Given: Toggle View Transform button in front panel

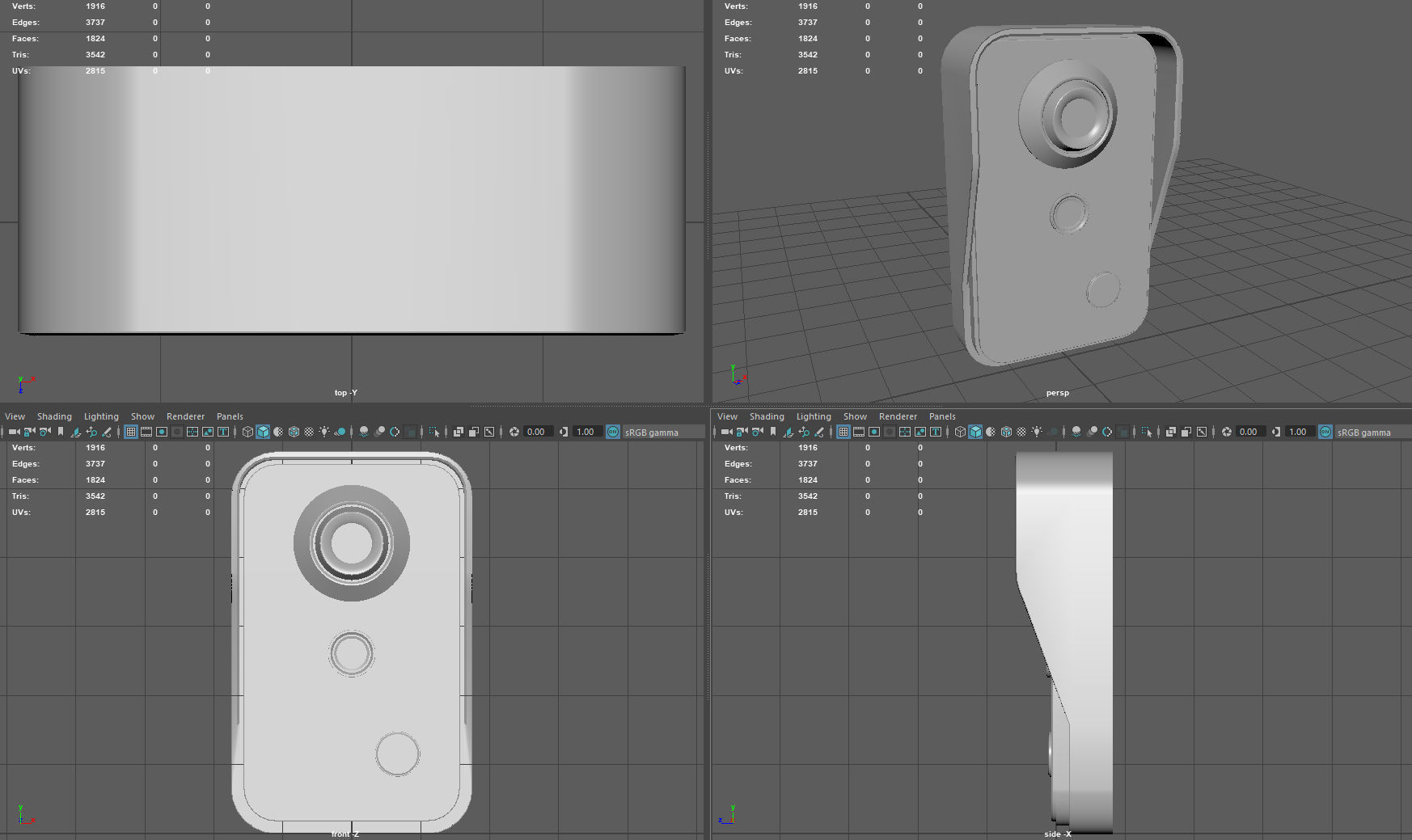Looking at the screenshot, I should pos(613,432).
